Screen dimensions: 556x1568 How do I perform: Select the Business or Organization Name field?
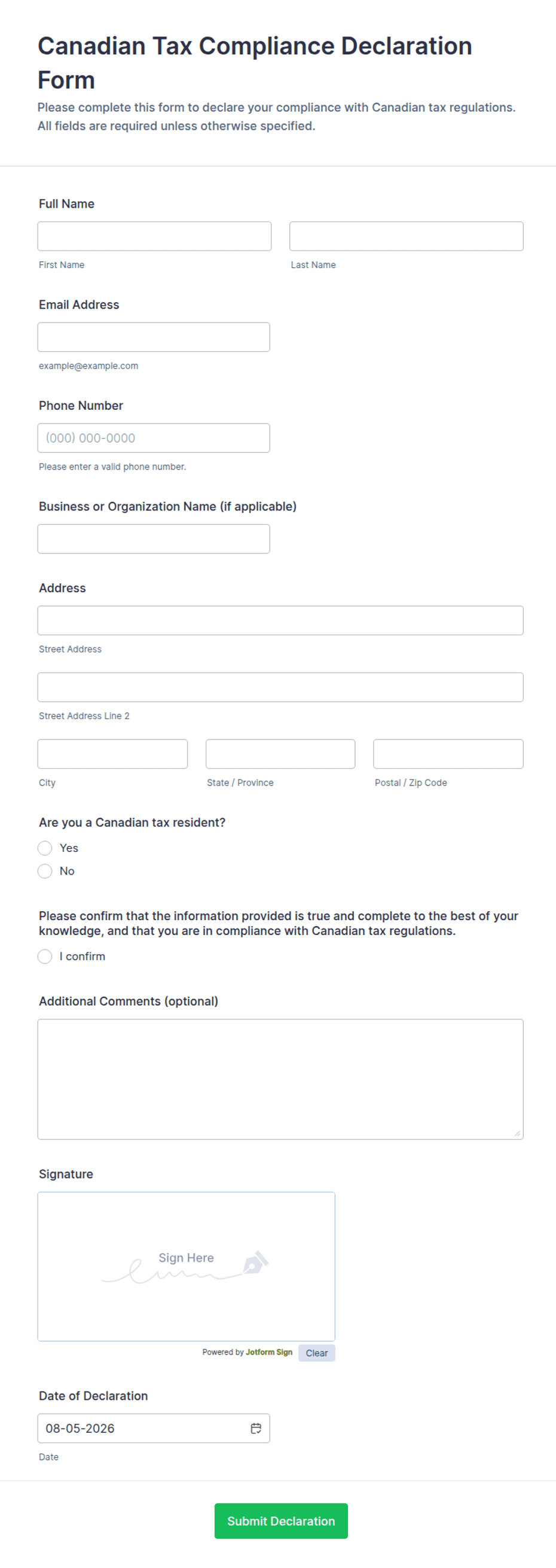(x=154, y=538)
